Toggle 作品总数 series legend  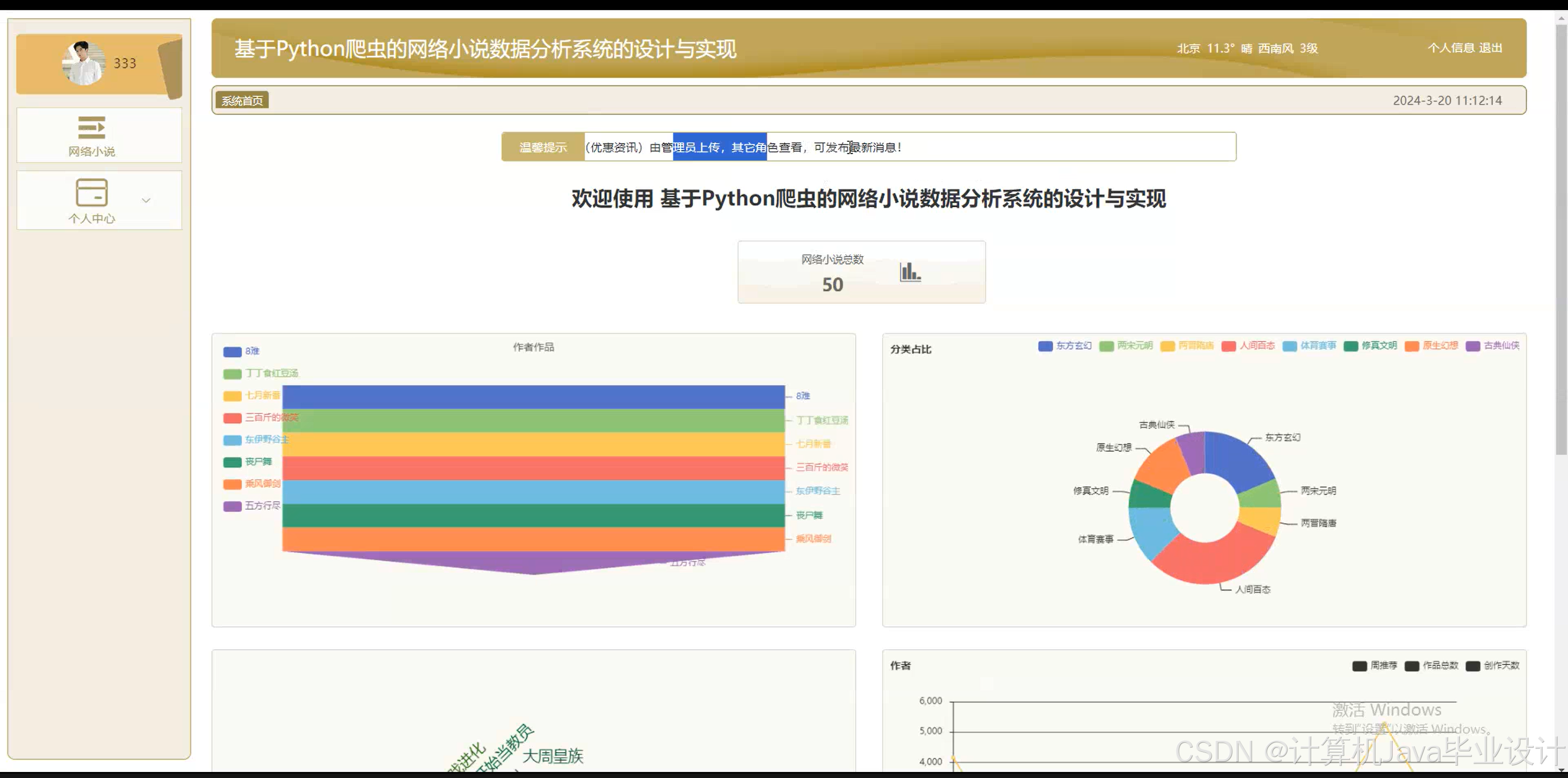[x=1431, y=665]
